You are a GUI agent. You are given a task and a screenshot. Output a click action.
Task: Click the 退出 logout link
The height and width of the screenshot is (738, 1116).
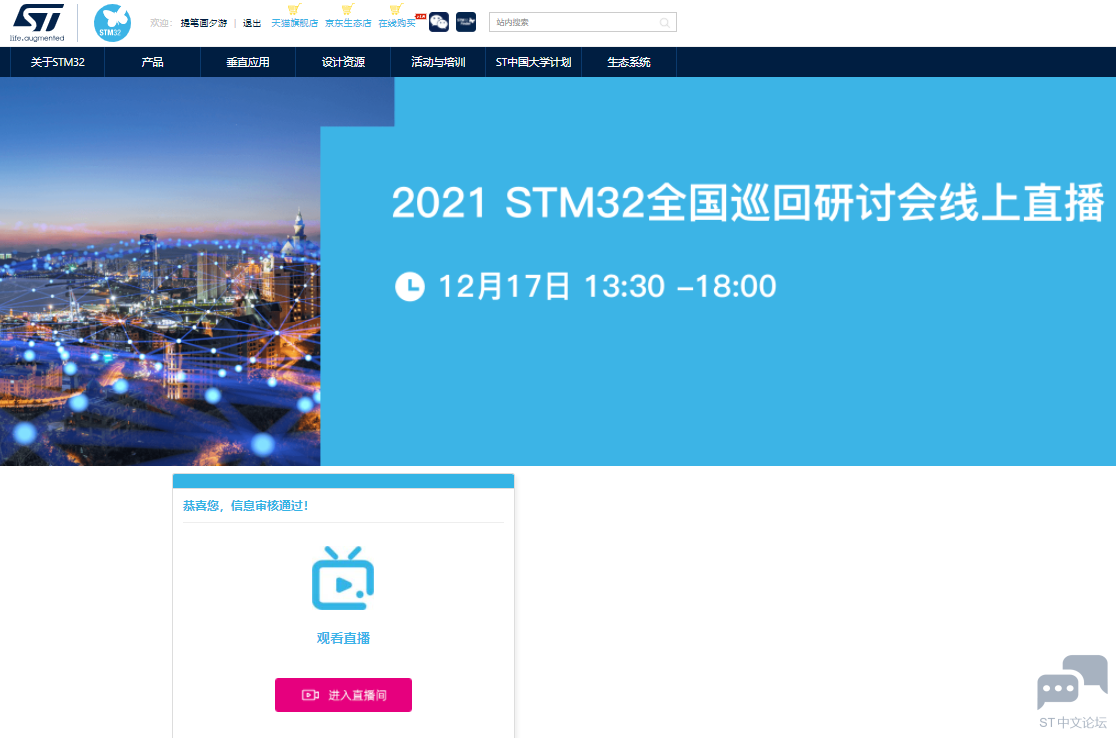click(x=252, y=23)
